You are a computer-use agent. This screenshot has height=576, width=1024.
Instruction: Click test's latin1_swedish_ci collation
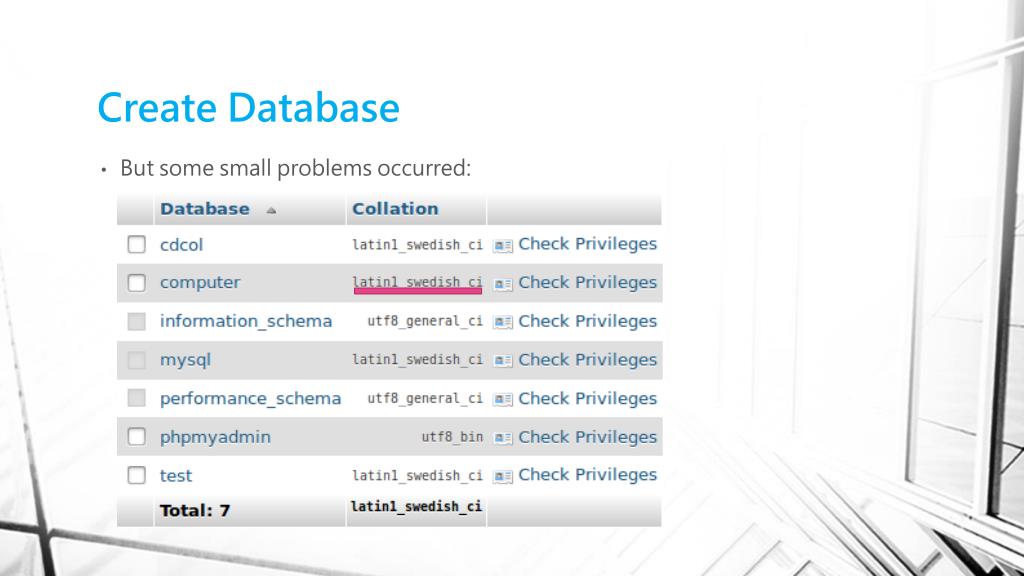pos(417,475)
